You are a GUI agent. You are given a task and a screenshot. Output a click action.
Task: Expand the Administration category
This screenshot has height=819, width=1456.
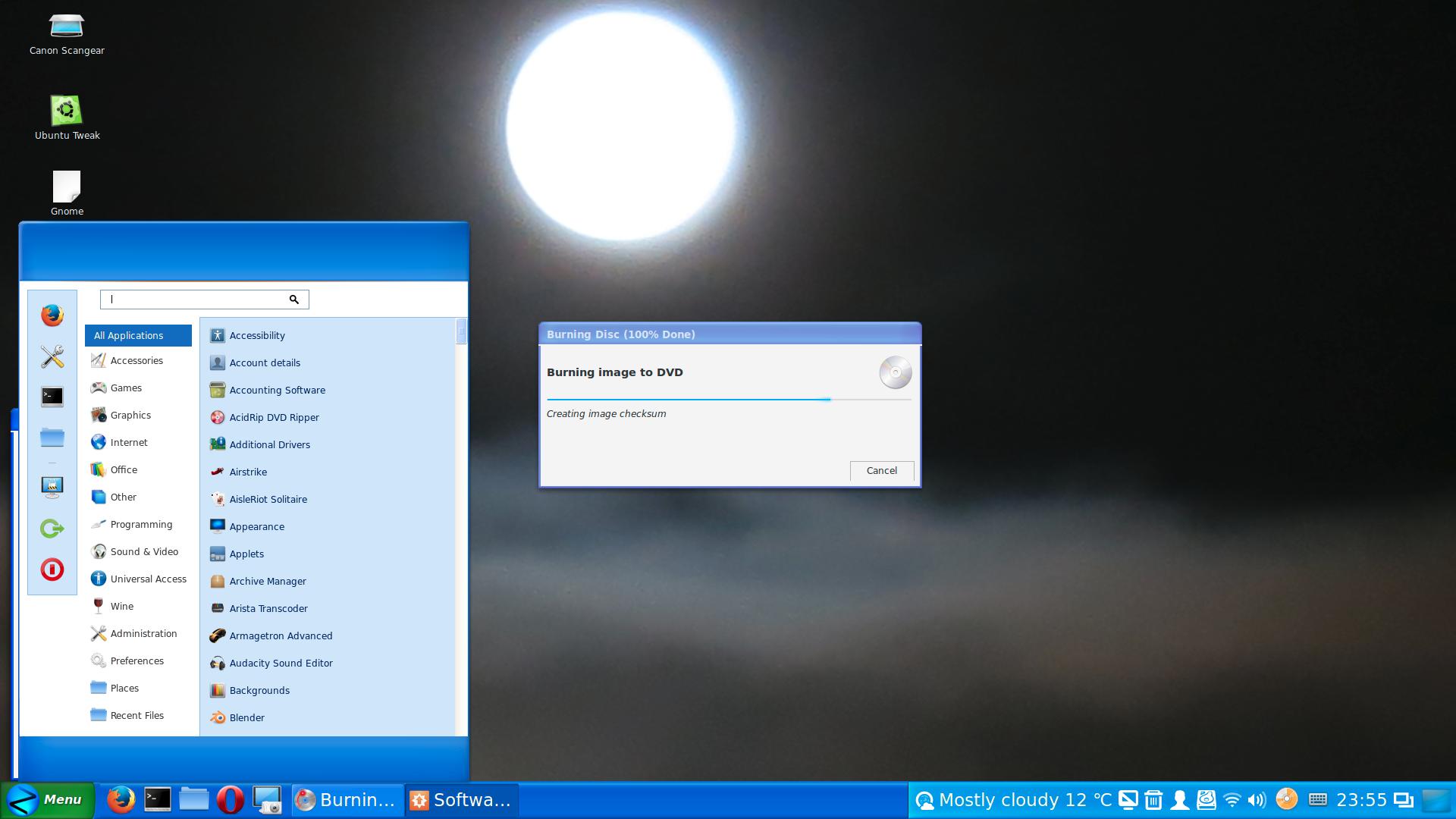click(x=143, y=633)
